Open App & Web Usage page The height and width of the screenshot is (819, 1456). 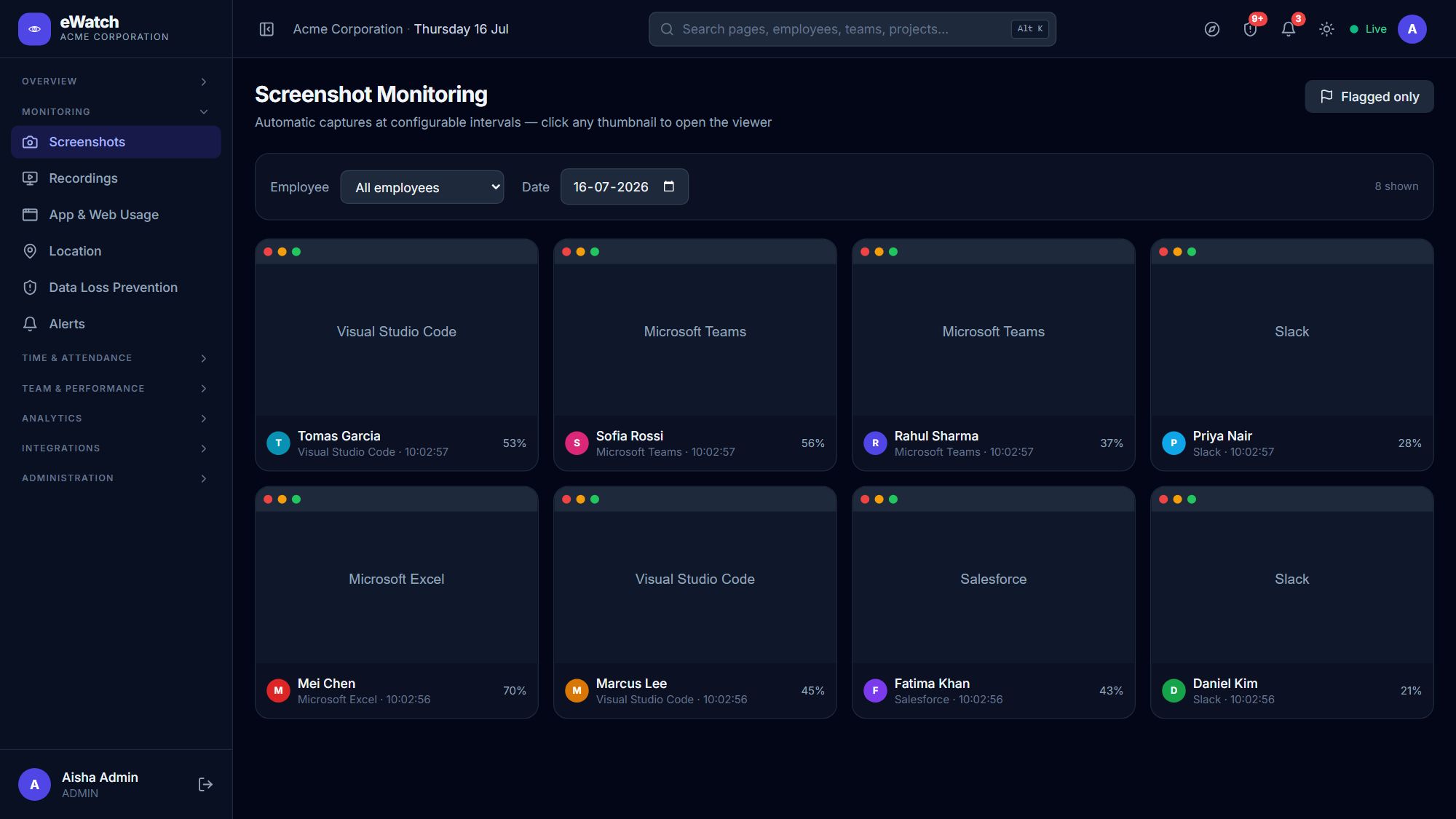point(116,215)
